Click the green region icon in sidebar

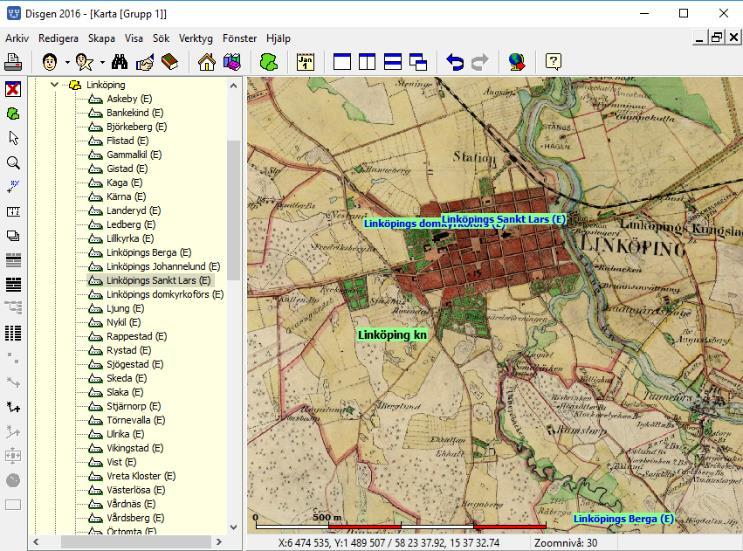pyautogui.click(x=13, y=114)
